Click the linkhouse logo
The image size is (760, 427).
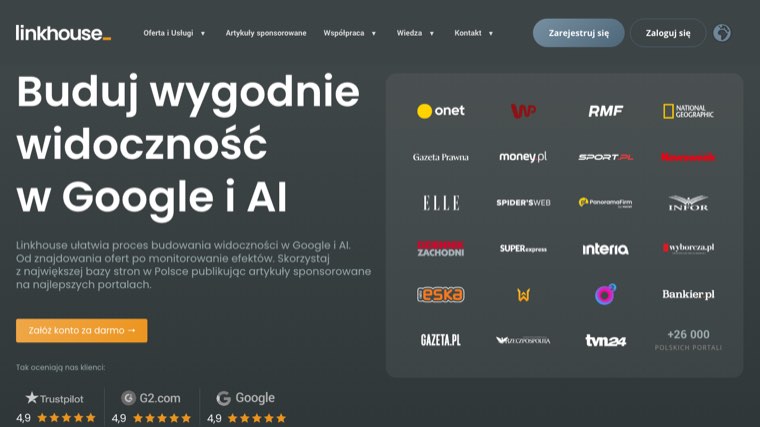pos(63,33)
